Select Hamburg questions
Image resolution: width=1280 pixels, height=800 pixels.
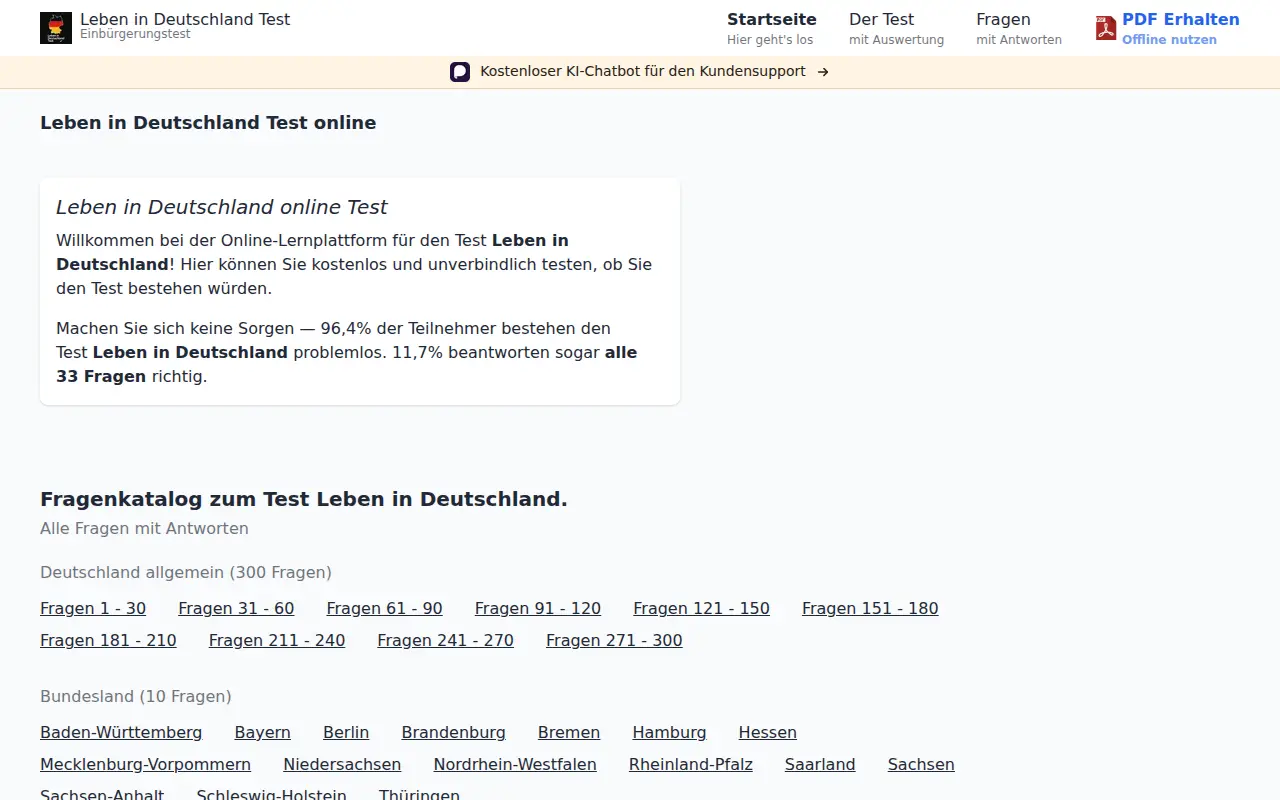(x=669, y=733)
